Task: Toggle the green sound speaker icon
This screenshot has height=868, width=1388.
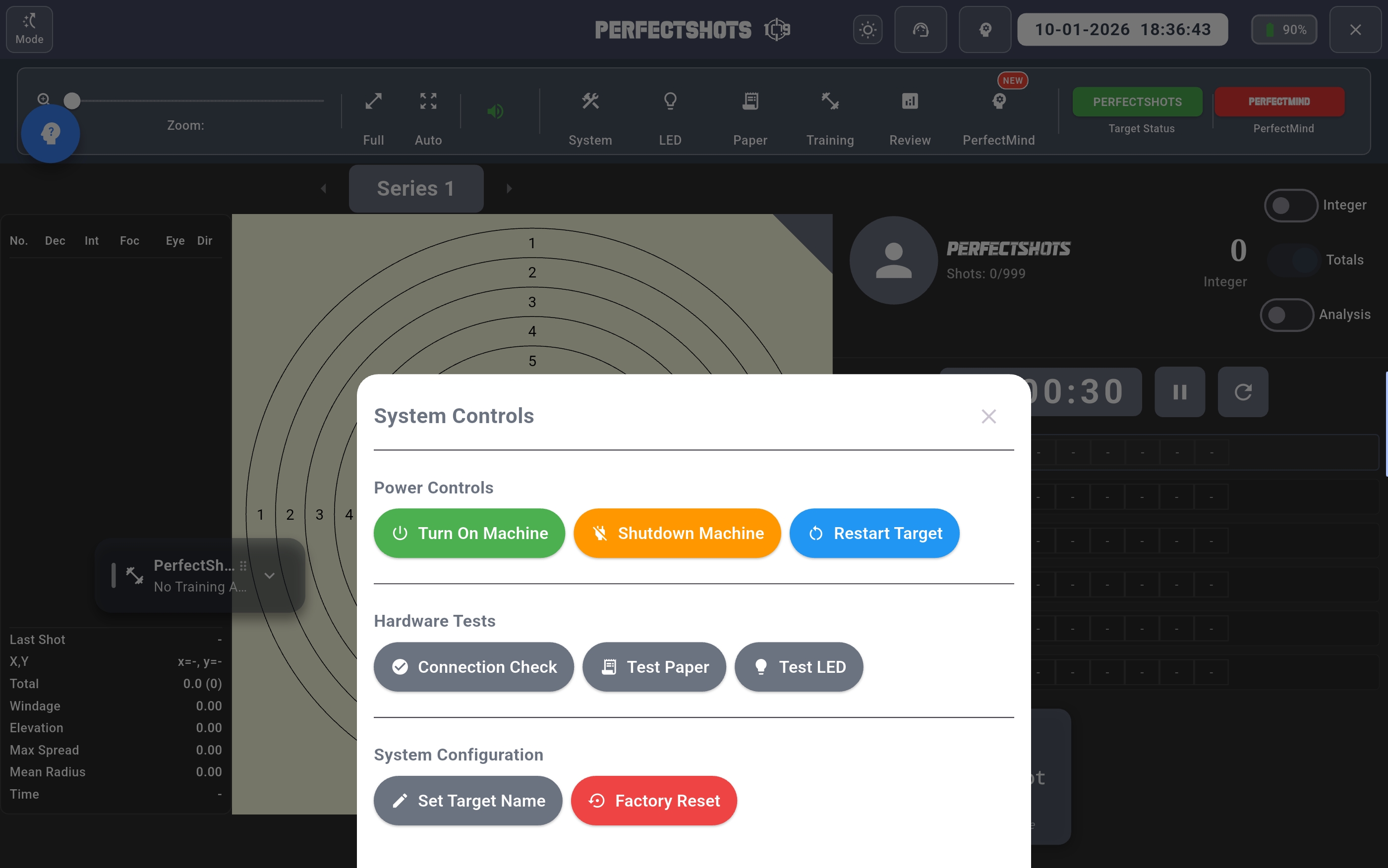Action: [x=495, y=111]
